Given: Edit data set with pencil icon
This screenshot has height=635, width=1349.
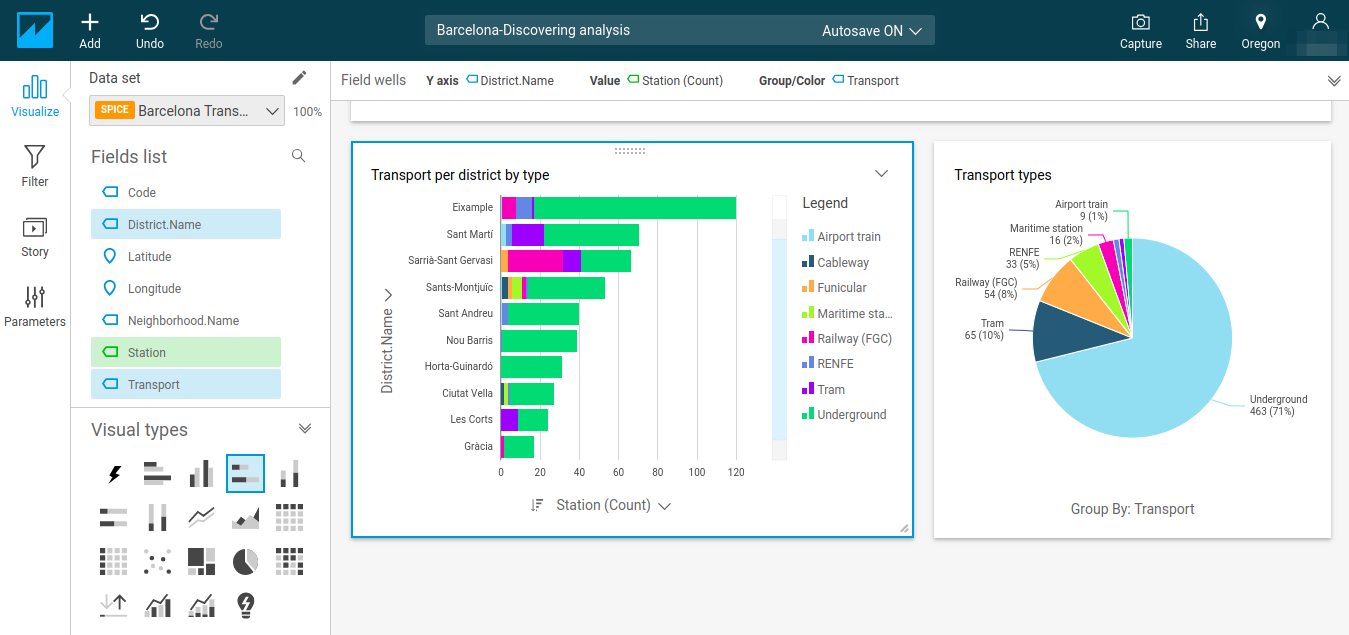Looking at the screenshot, I should pos(299,78).
